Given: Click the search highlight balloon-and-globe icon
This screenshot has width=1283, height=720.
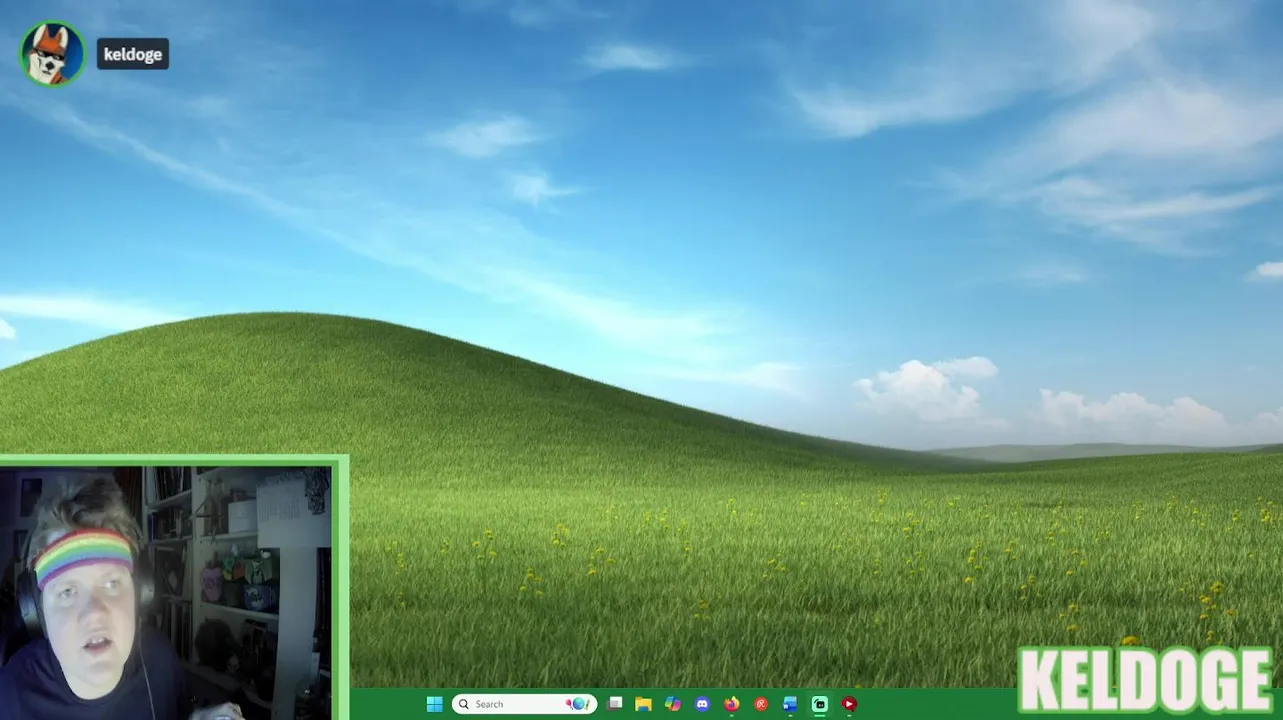Looking at the screenshot, I should click(577, 704).
